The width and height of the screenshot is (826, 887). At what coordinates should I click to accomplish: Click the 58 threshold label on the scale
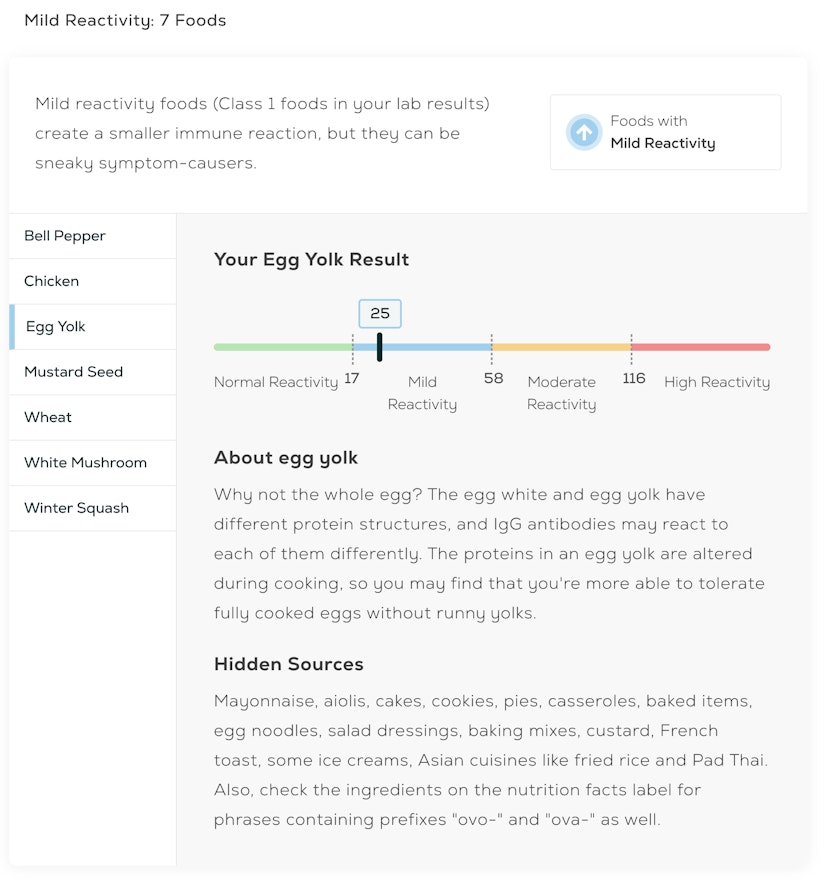tap(492, 379)
